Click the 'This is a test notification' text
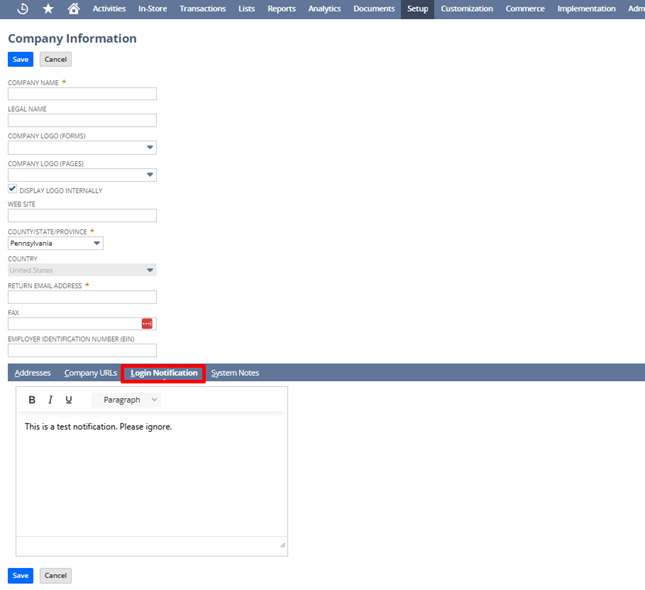This screenshot has height=590, width=645. pyautogui.click(x=98, y=427)
